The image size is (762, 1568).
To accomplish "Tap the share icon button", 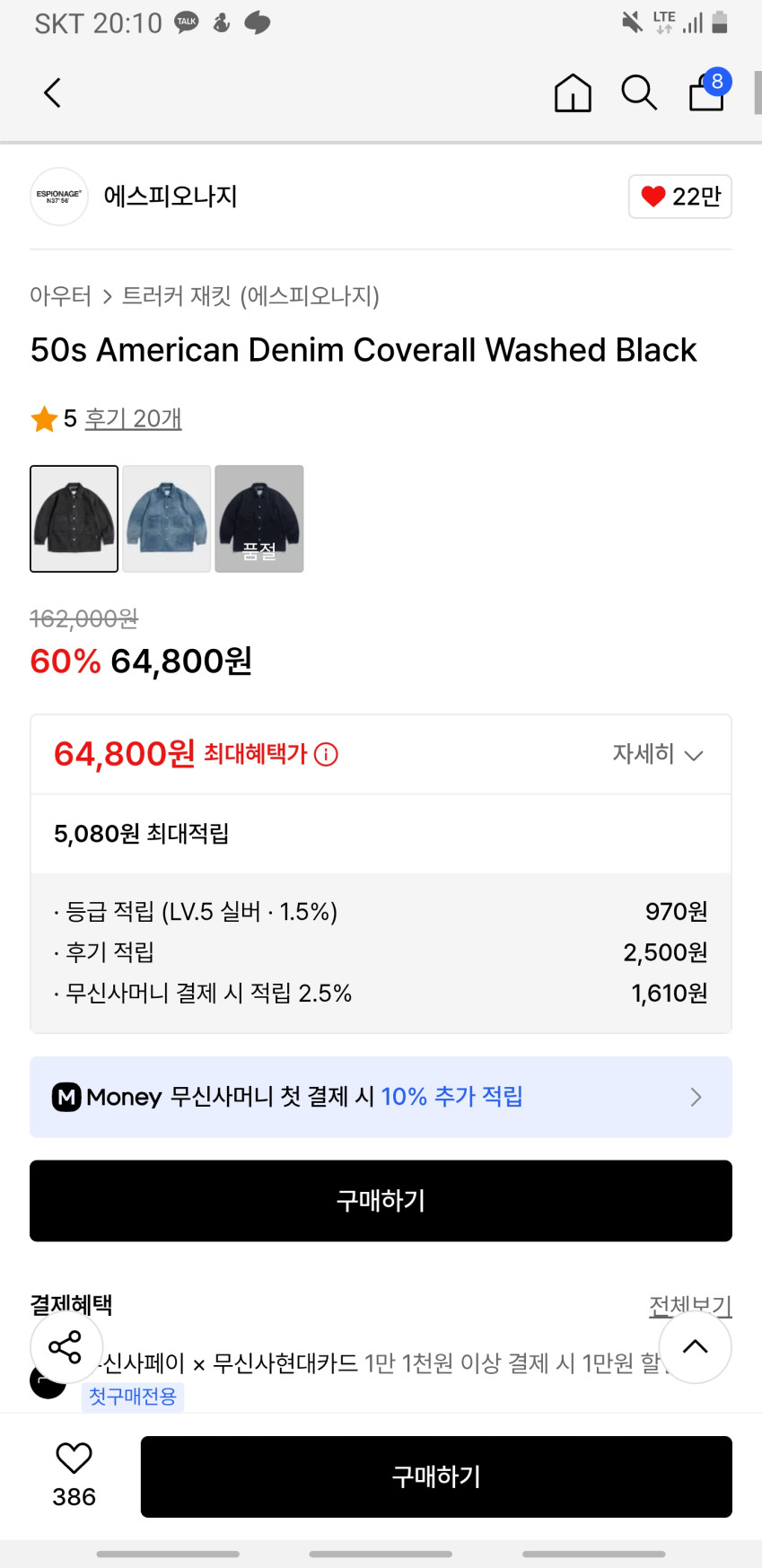I will 66,1346.
